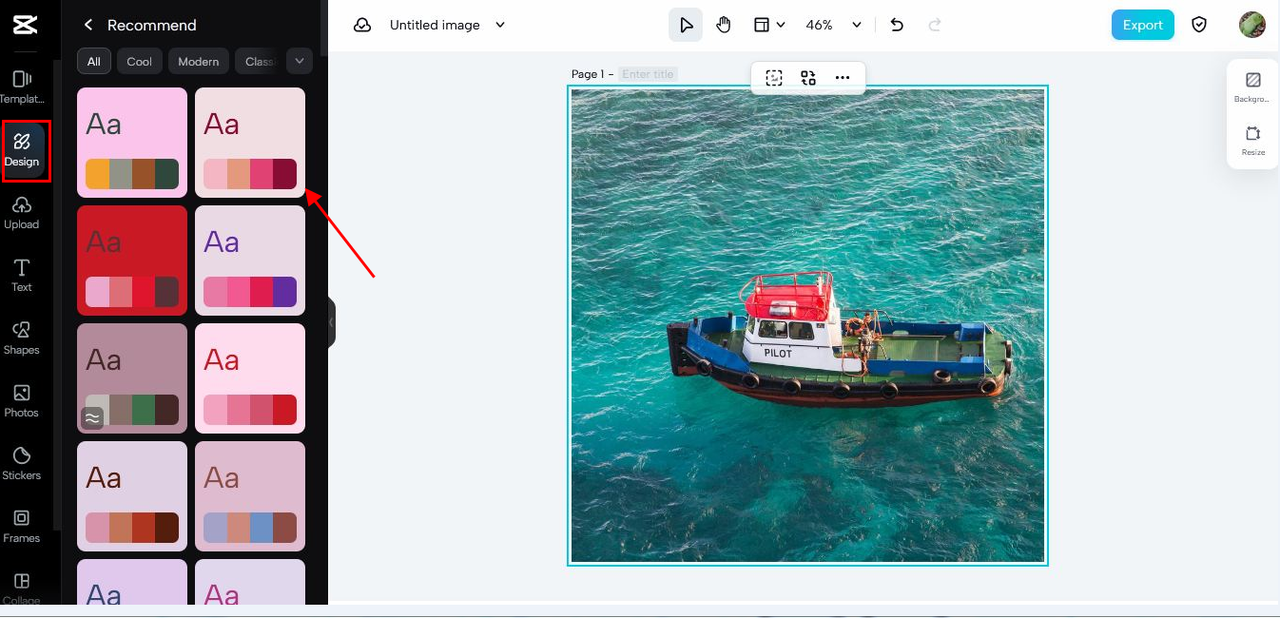Screen dimensions: 1280x618
Task: Open the 46% zoom level dropdown
Action: (834, 25)
